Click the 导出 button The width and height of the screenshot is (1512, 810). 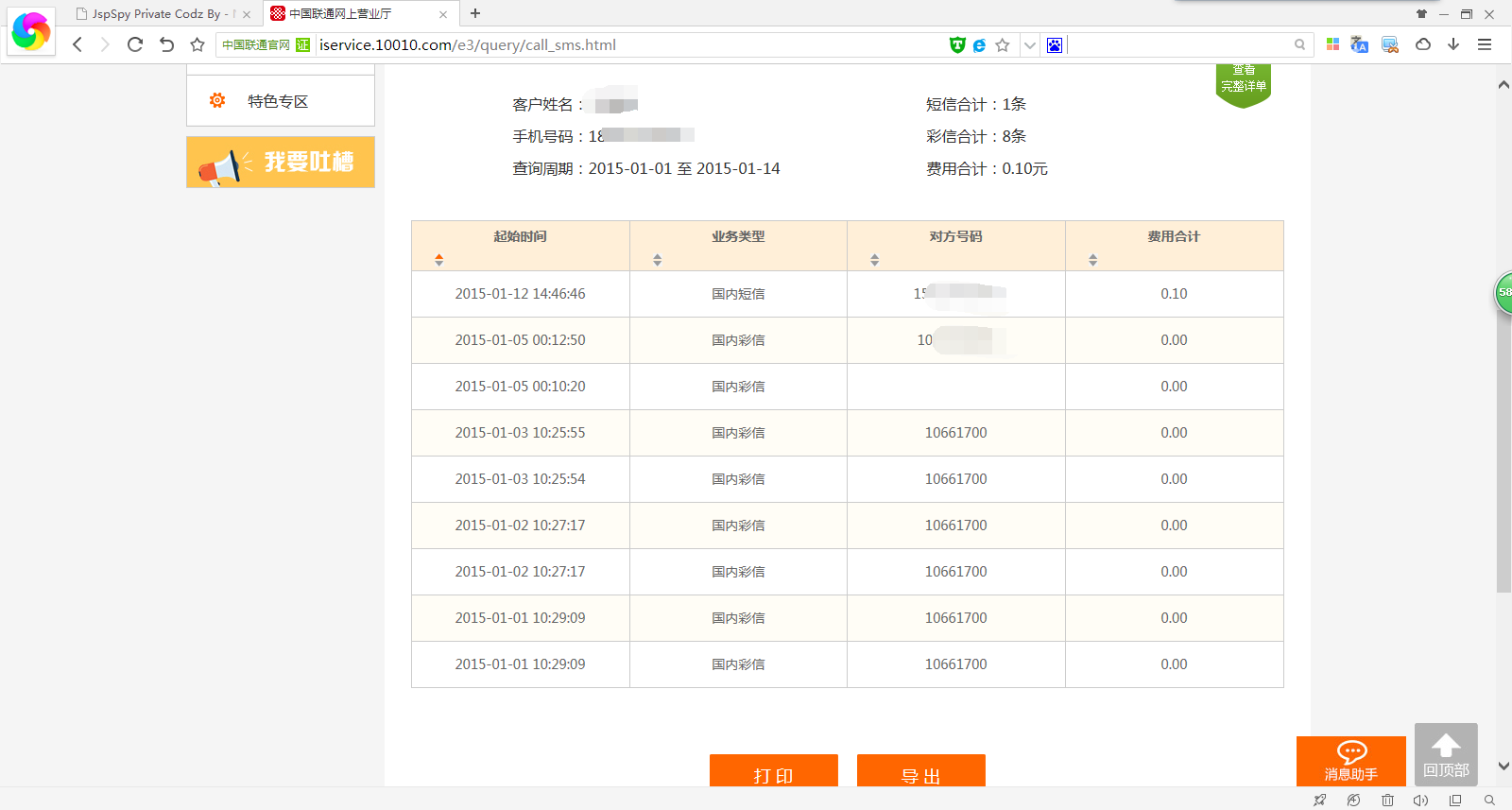coord(921,770)
